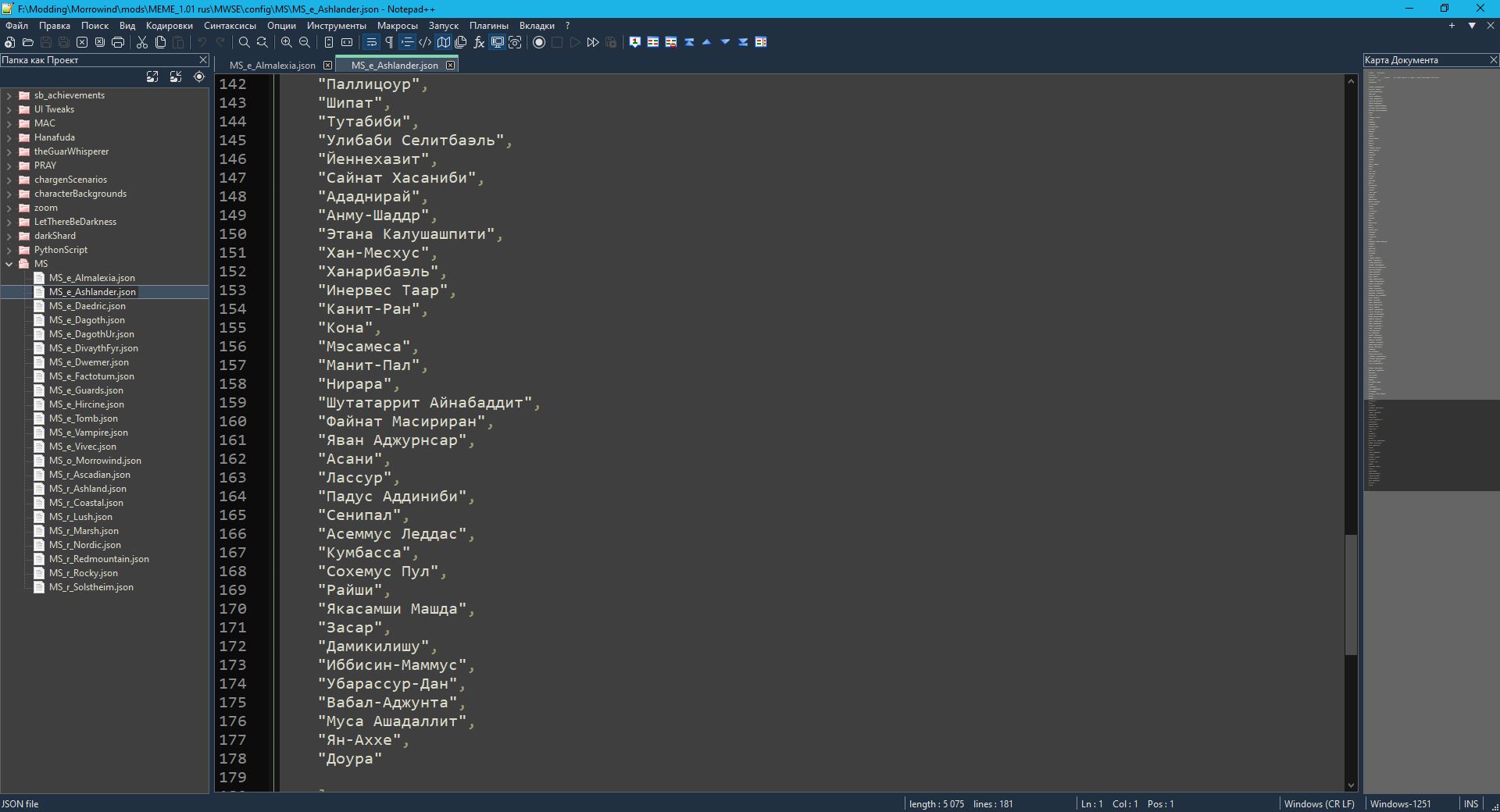Collapse the MS folder tree node
The width and height of the screenshot is (1500, 812).
pos(9,264)
